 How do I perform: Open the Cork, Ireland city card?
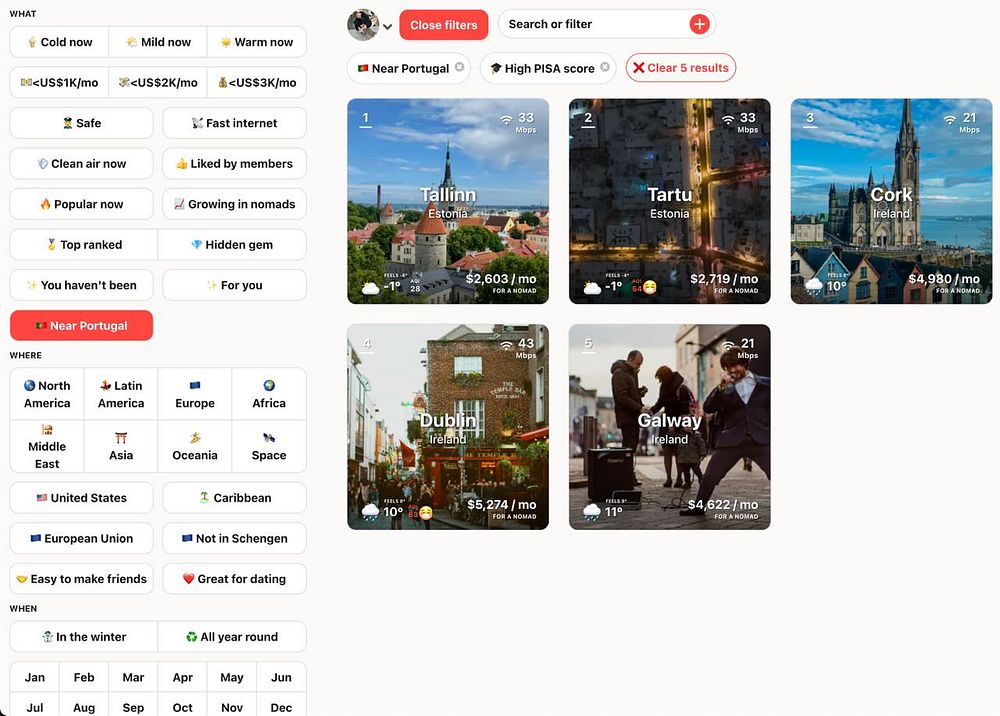coord(892,201)
